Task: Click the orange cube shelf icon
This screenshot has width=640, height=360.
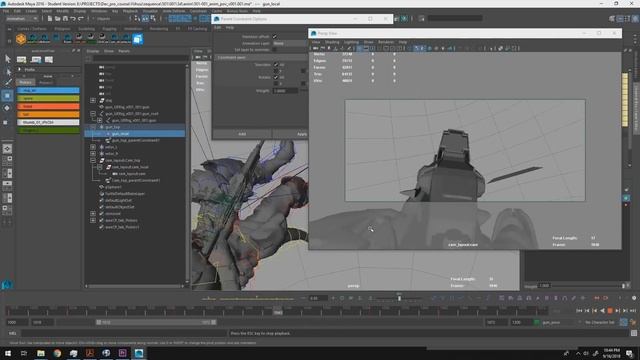Action: pyautogui.click(x=21, y=39)
